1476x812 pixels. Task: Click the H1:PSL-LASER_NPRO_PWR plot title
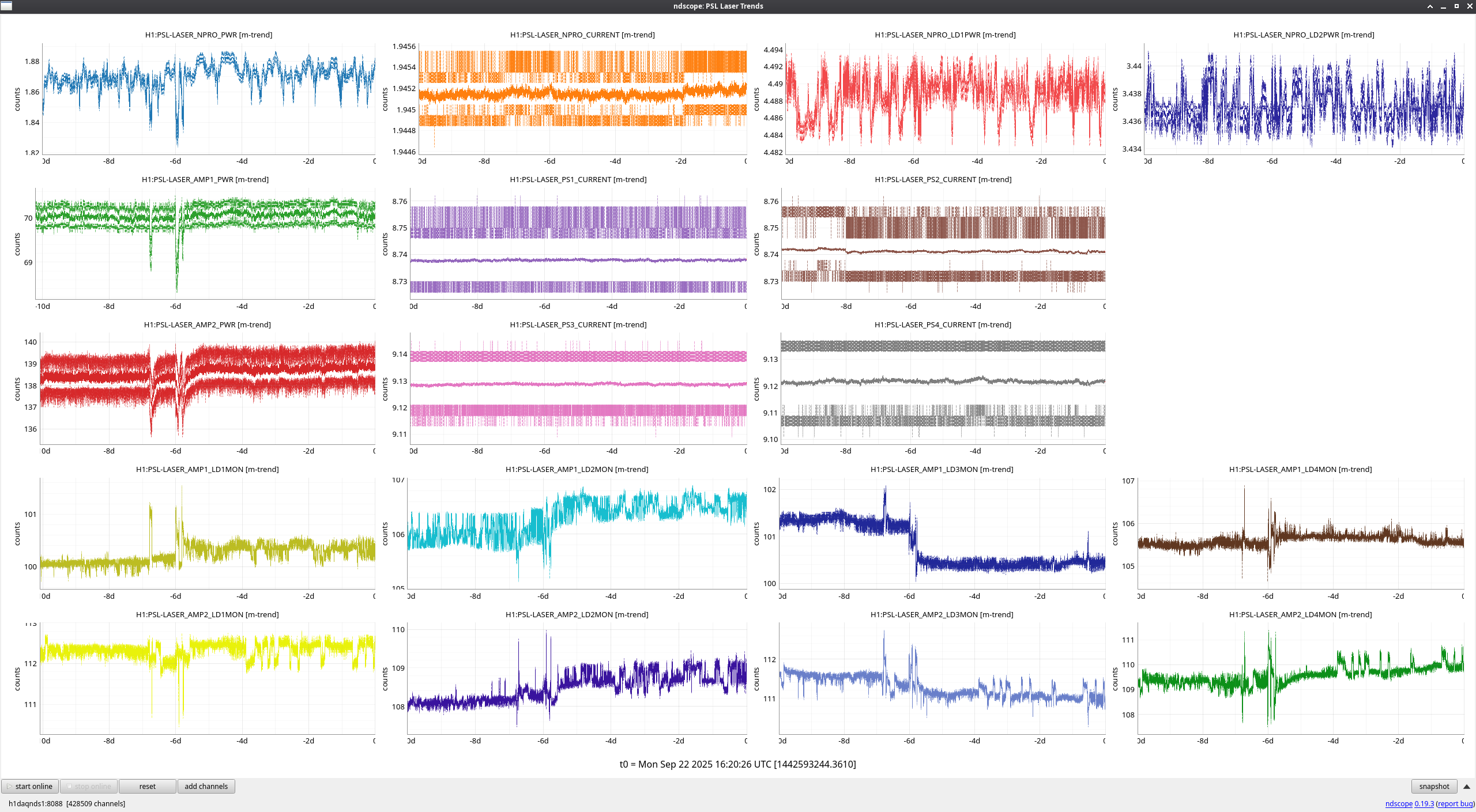coord(208,35)
